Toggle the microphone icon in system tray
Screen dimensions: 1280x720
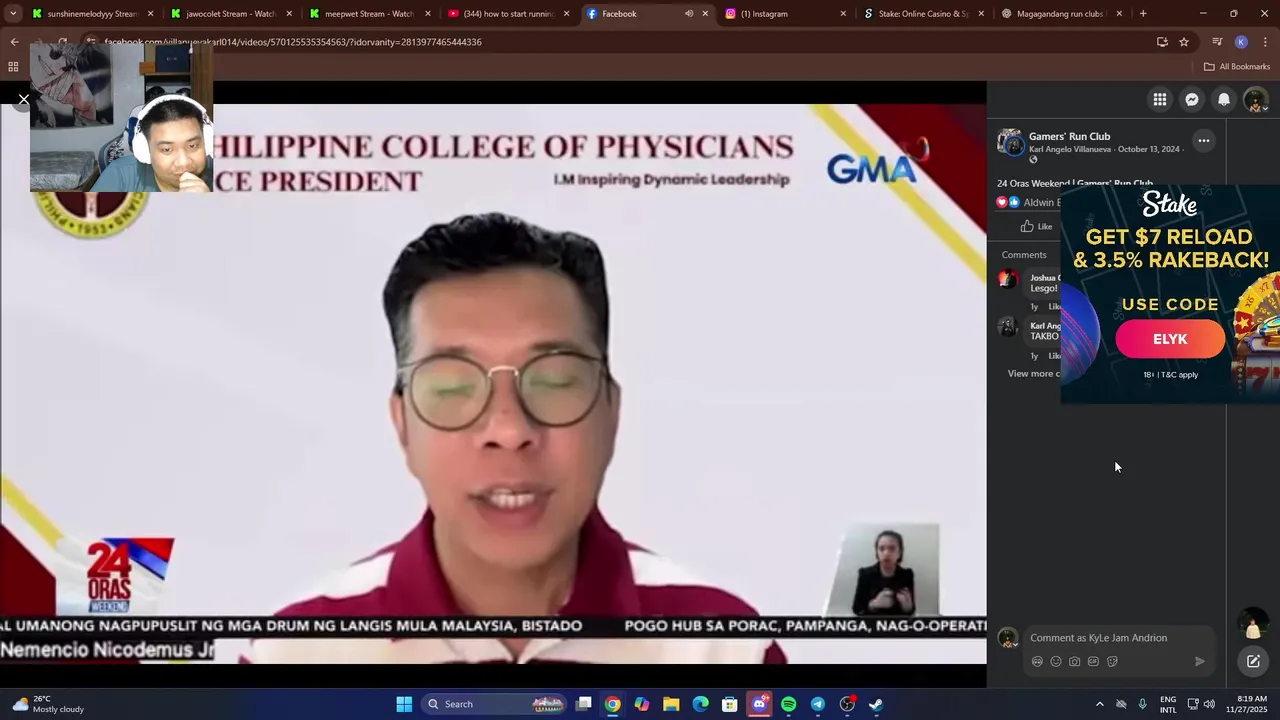click(x=1143, y=704)
